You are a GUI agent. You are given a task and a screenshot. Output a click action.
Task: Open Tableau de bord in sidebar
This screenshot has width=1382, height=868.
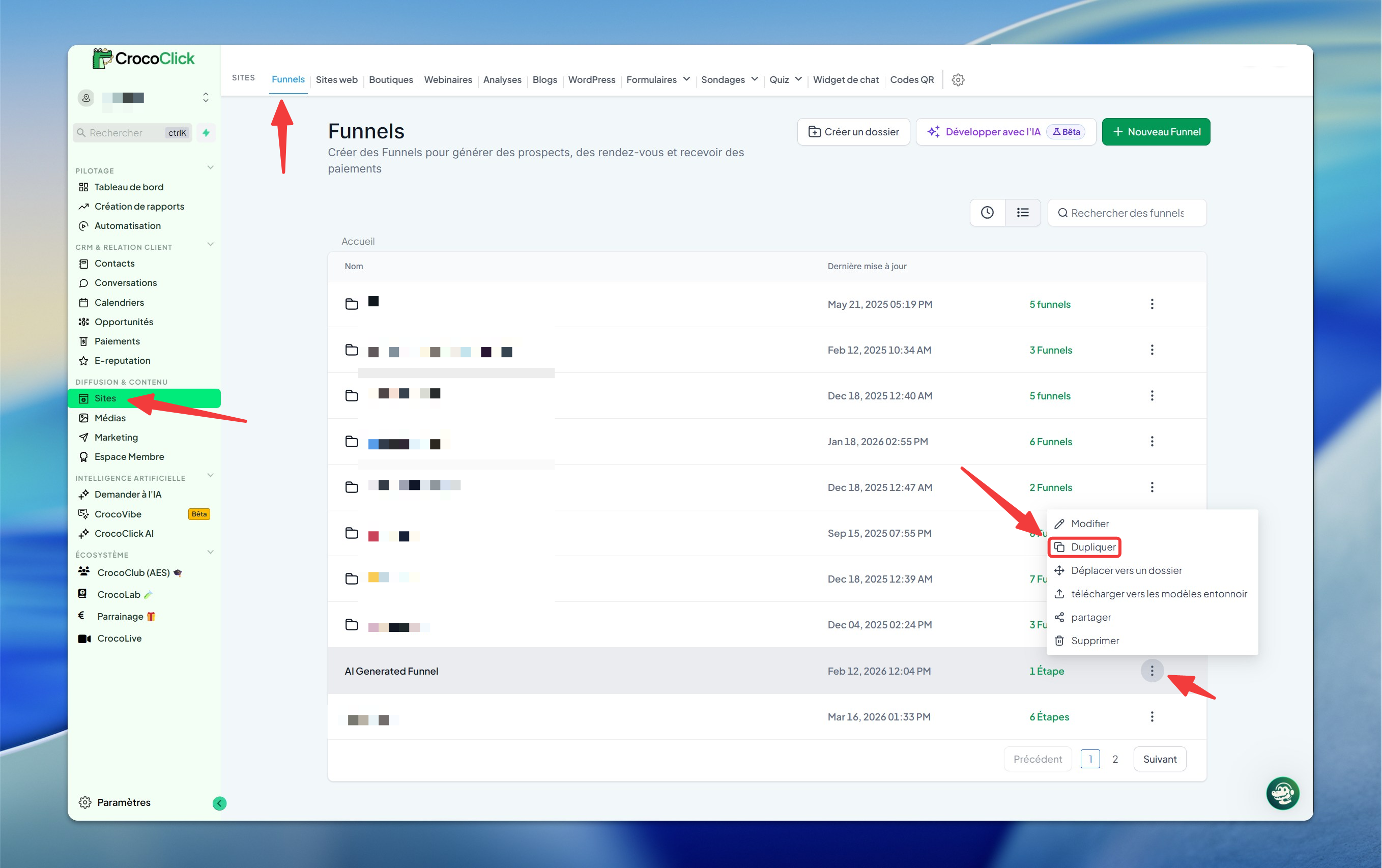pos(129,187)
